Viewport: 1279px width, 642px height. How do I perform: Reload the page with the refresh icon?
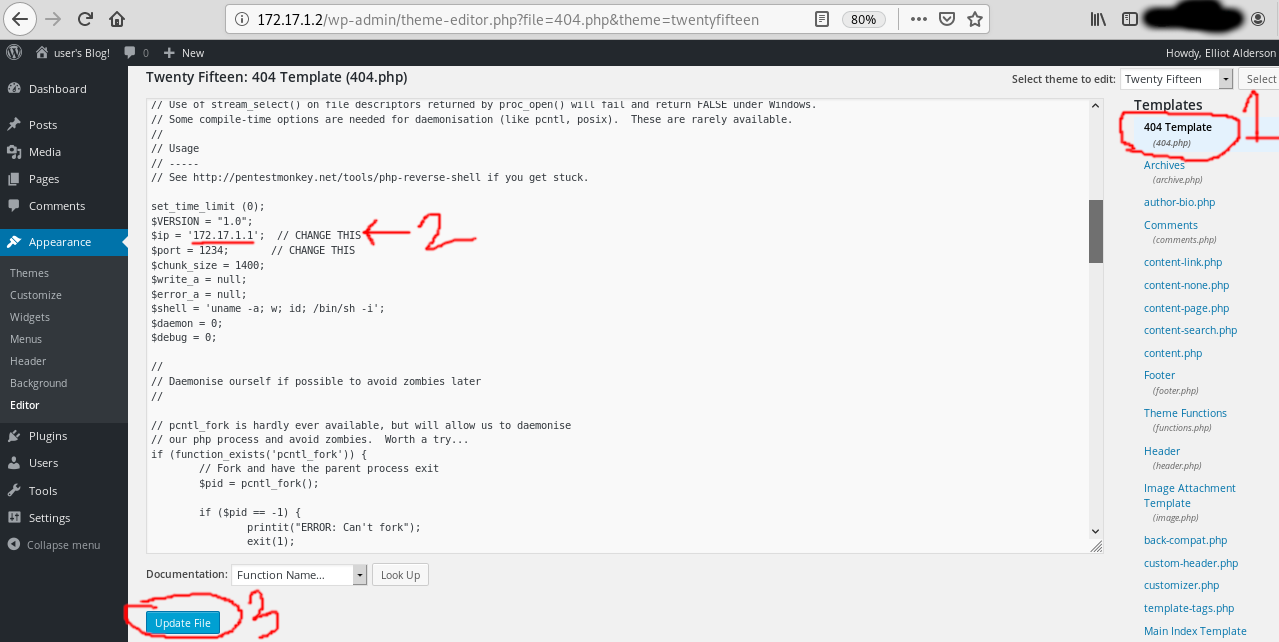[85, 19]
